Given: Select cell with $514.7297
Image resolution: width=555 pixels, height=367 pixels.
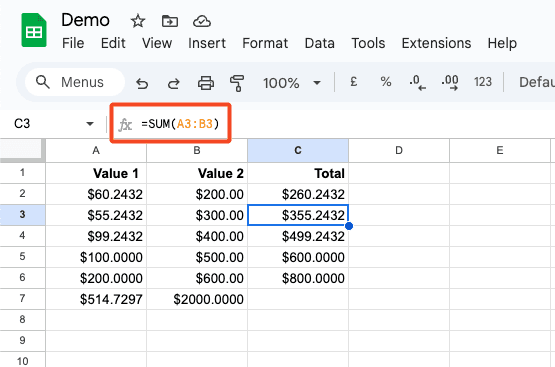Looking at the screenshot, I should coord(96,299).
